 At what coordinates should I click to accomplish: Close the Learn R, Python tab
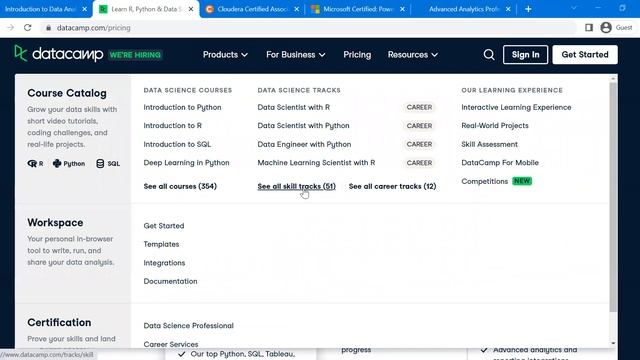(191, 9)
